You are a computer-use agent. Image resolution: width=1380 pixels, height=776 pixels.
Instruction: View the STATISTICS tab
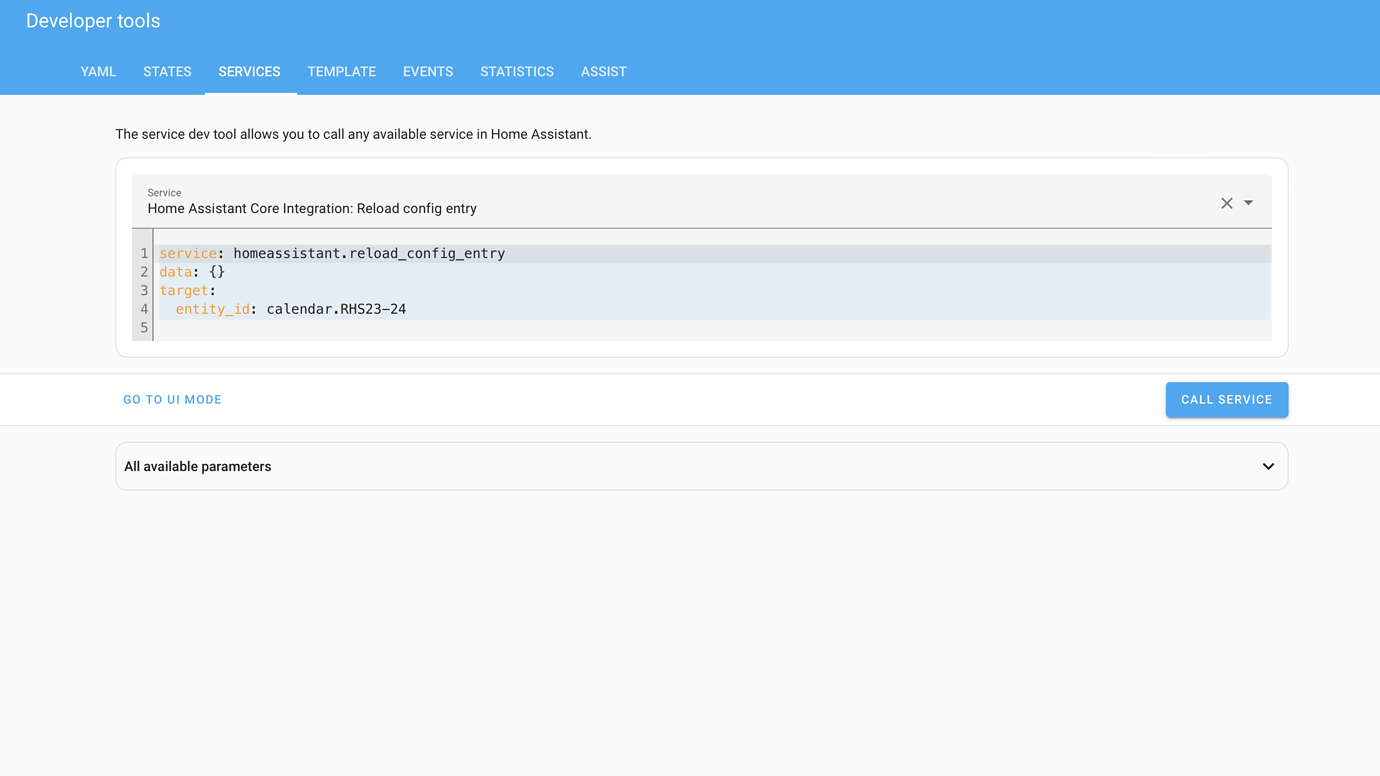pos(517,71)
